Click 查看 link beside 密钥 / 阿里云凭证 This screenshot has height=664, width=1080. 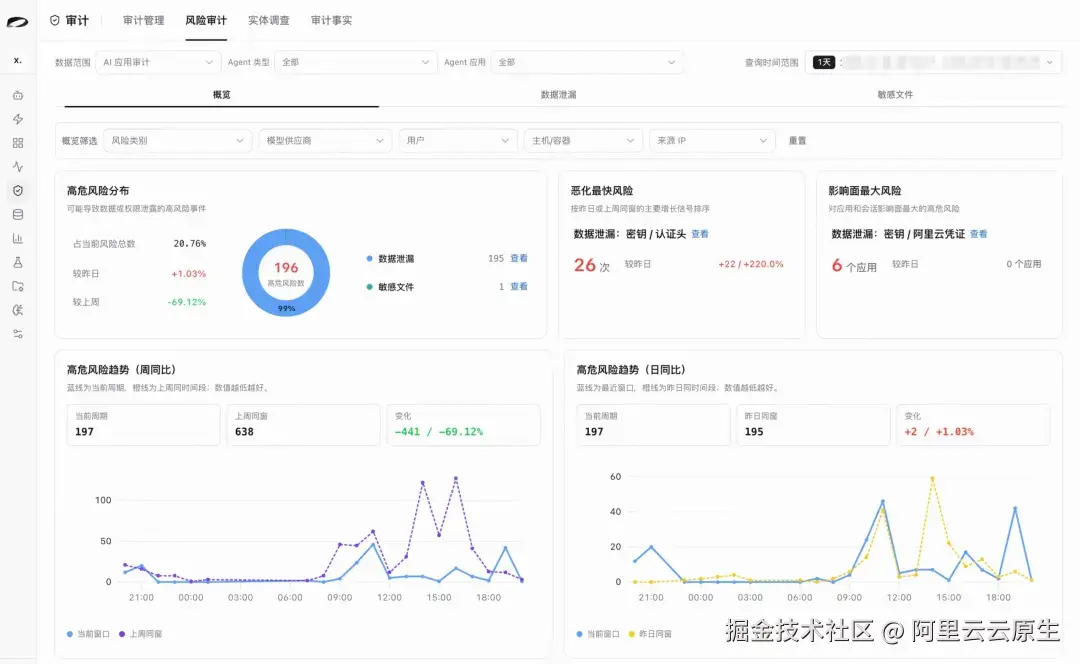978,234
